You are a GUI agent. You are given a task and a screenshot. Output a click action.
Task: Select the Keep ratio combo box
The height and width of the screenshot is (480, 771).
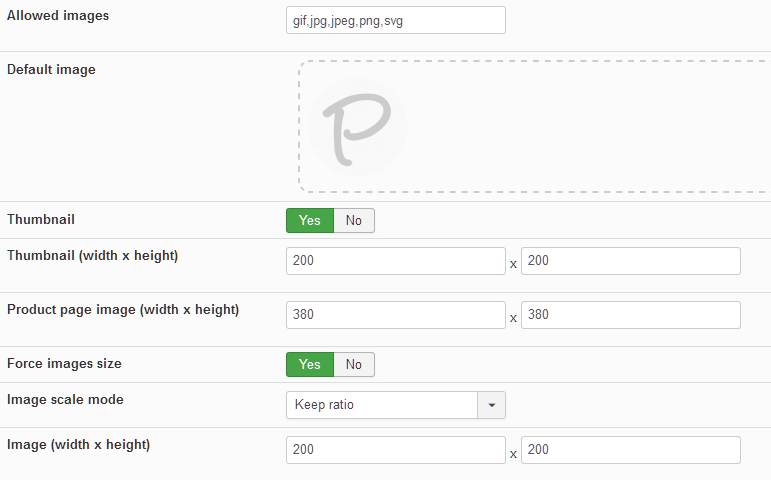(x=382, y=405)
